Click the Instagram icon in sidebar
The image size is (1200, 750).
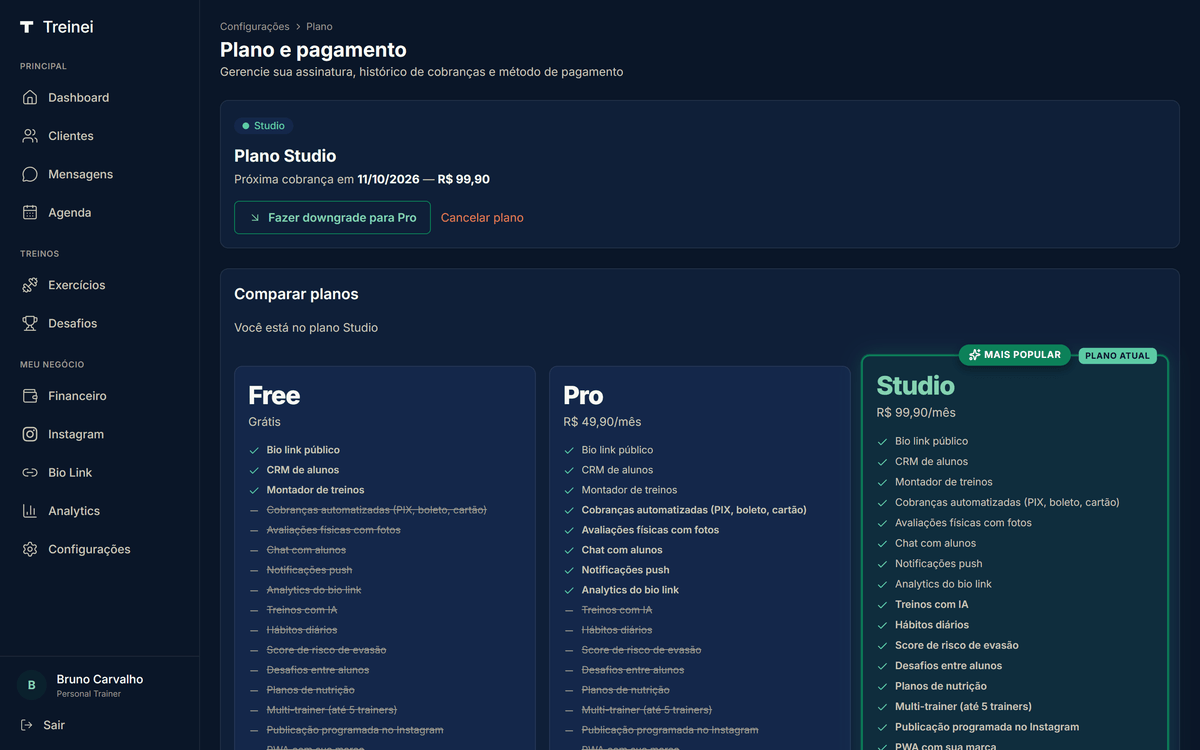(30, 434)
